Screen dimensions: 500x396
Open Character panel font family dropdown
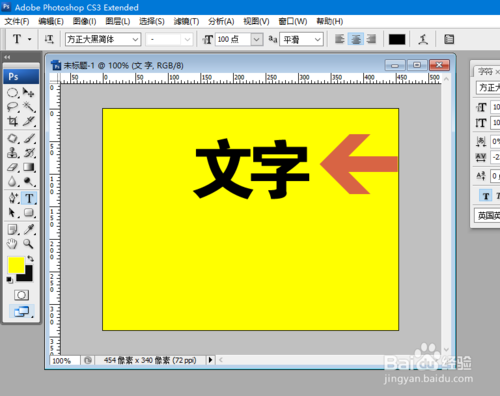[x=488, y=88]
